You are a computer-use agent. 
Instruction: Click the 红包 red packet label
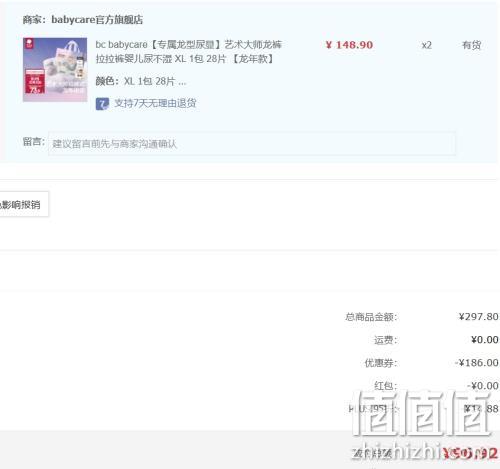pyautogui.click(x=386, y=386)
